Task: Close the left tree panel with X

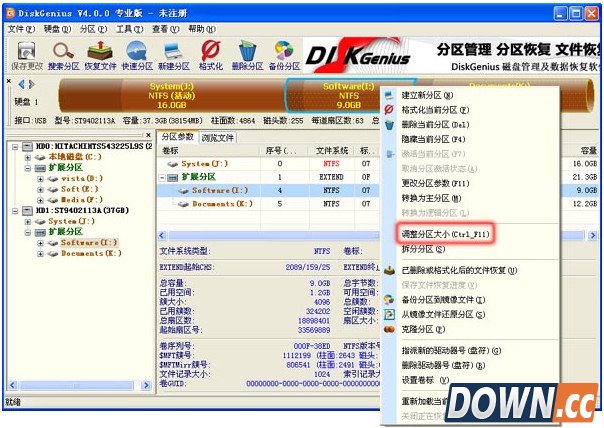Action: pyautogui.click(x=148, y=135)
